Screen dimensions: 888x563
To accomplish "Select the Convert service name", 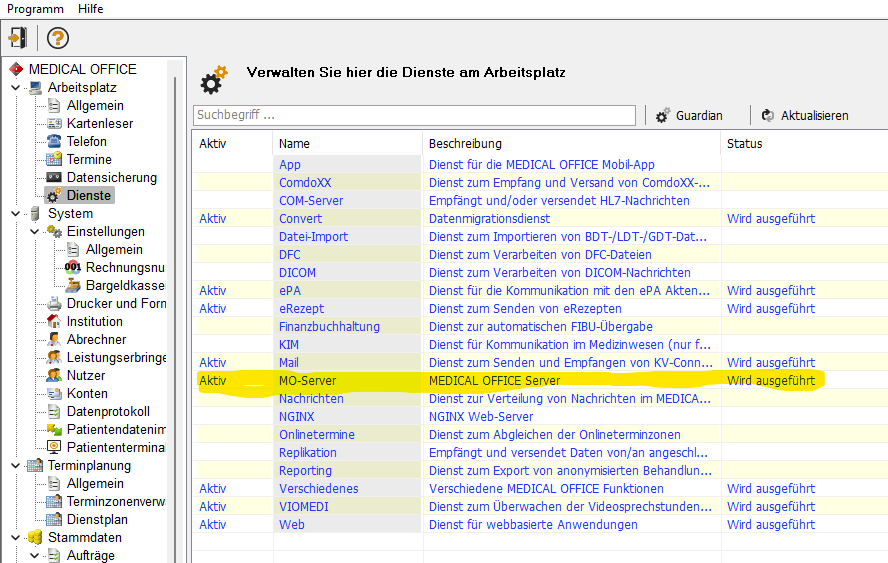I will (x=300, y=219).
